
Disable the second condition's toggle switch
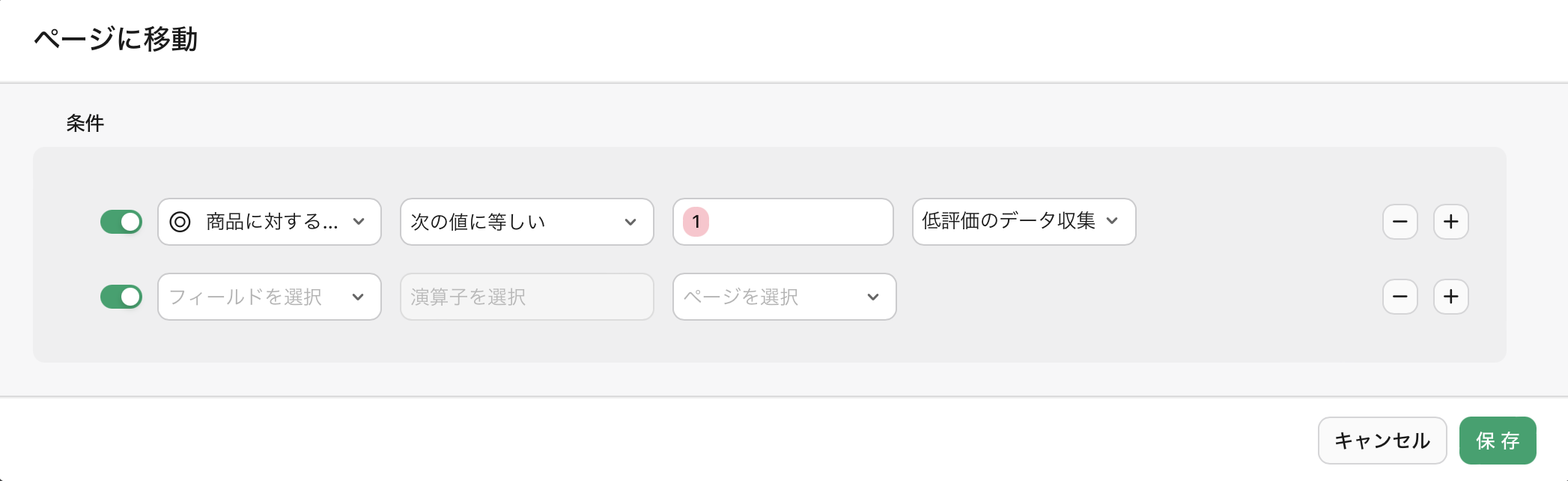coord(121,297)
